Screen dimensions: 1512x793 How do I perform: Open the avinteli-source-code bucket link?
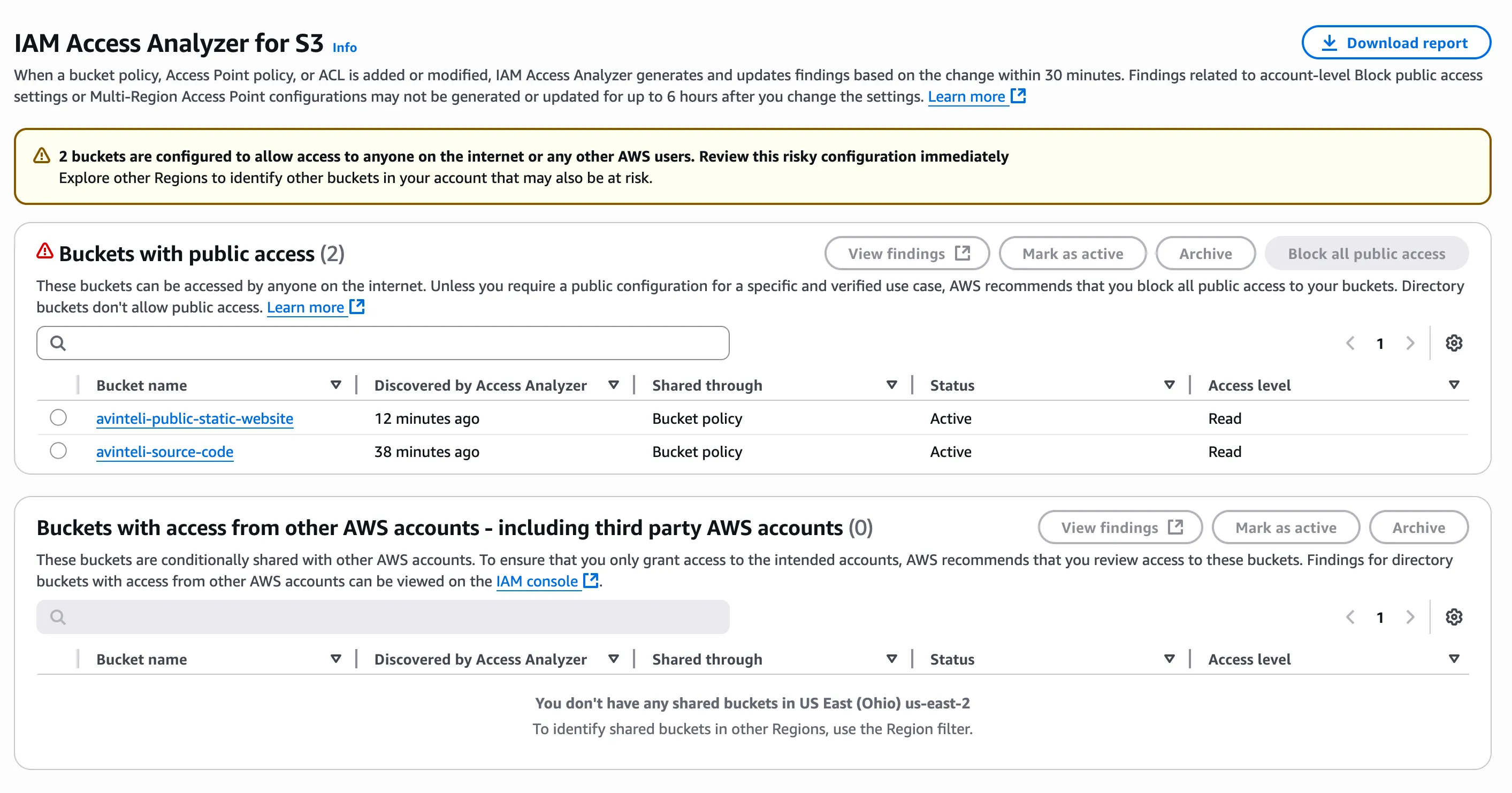[x=164, y=452]
